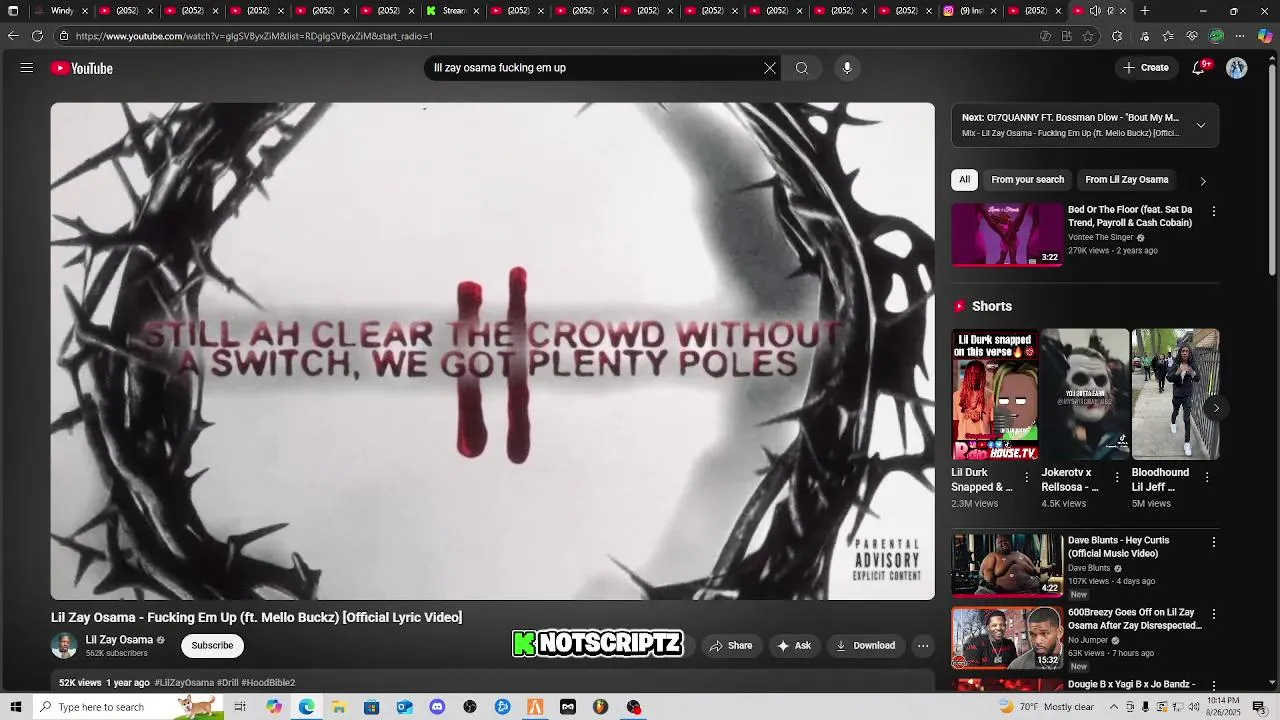Bookmark this page with star icon
This screenshot has width=1280, height=720.
1088,36
